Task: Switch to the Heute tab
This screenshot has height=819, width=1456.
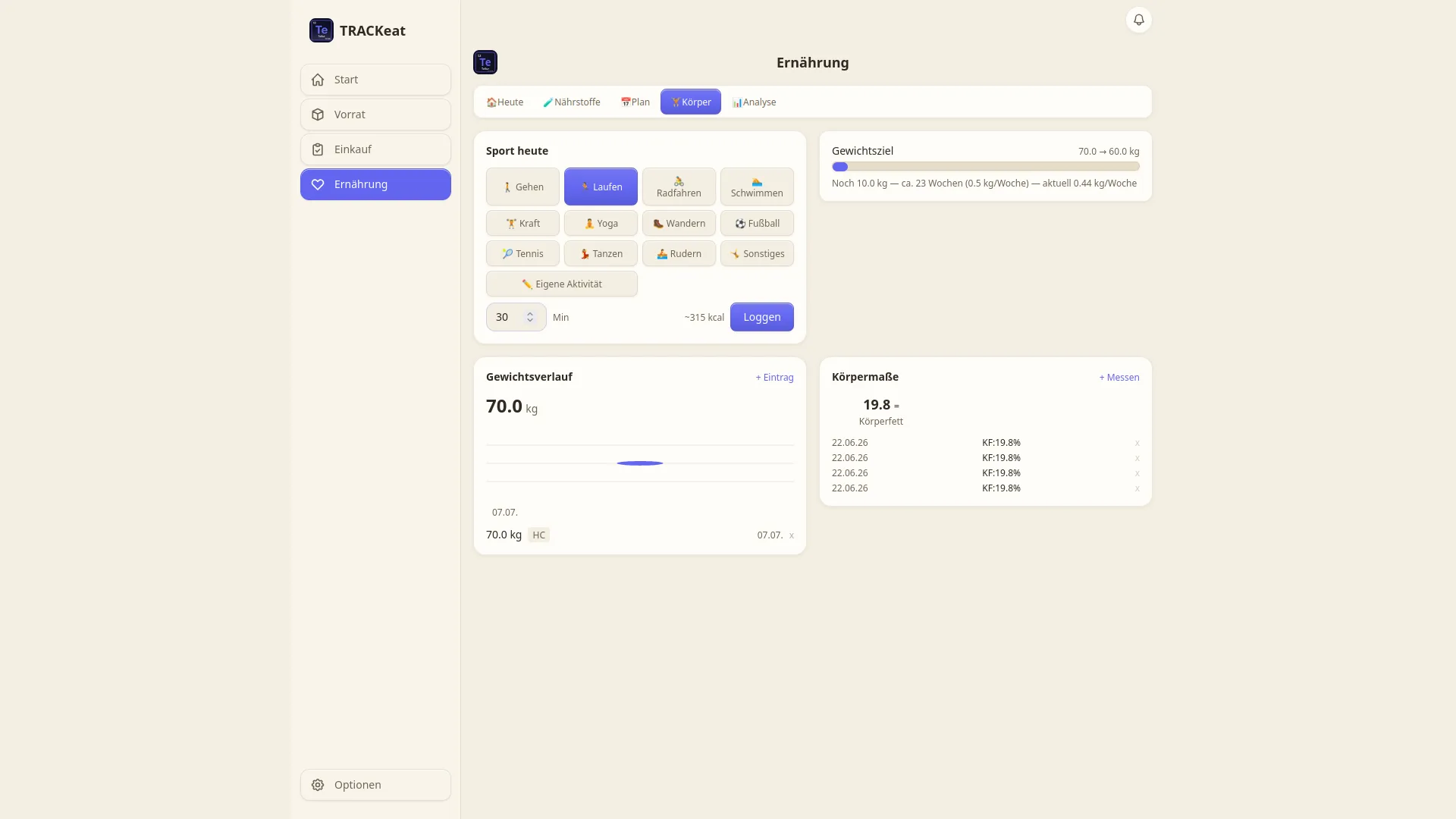Action: 505,102
